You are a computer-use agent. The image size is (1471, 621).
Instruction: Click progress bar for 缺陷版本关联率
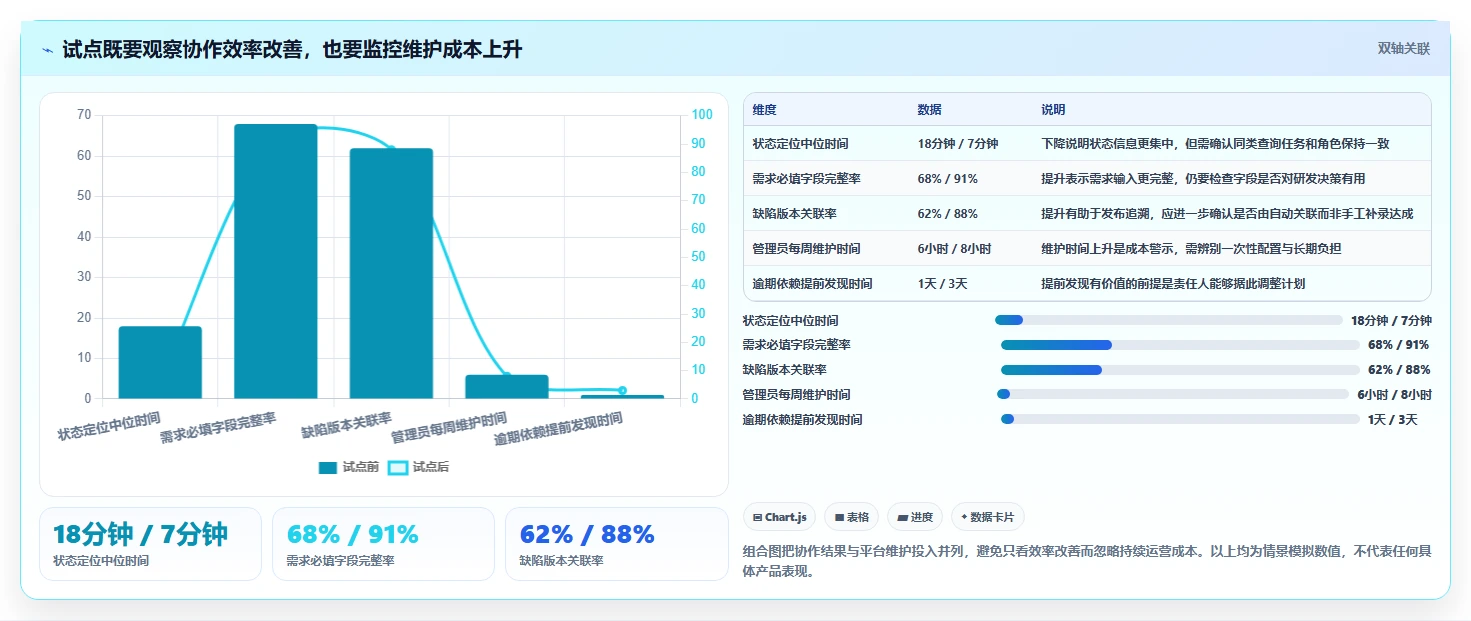coord(1180,370)
